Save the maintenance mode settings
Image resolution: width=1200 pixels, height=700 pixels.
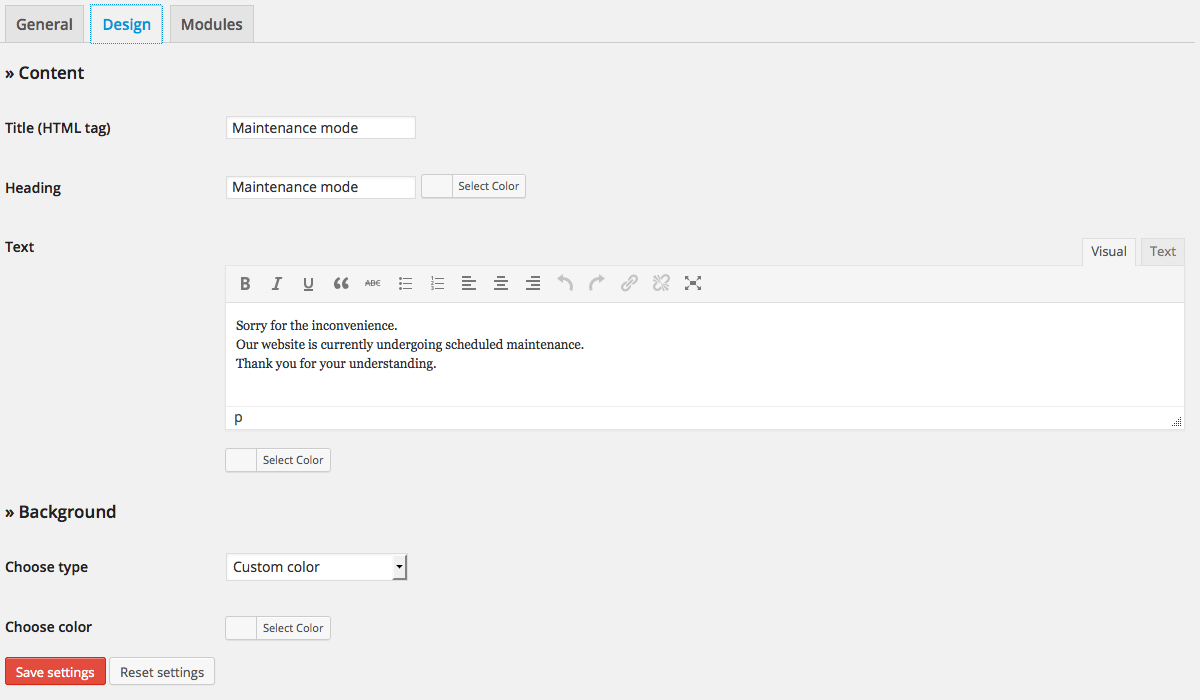coord(55,671)
